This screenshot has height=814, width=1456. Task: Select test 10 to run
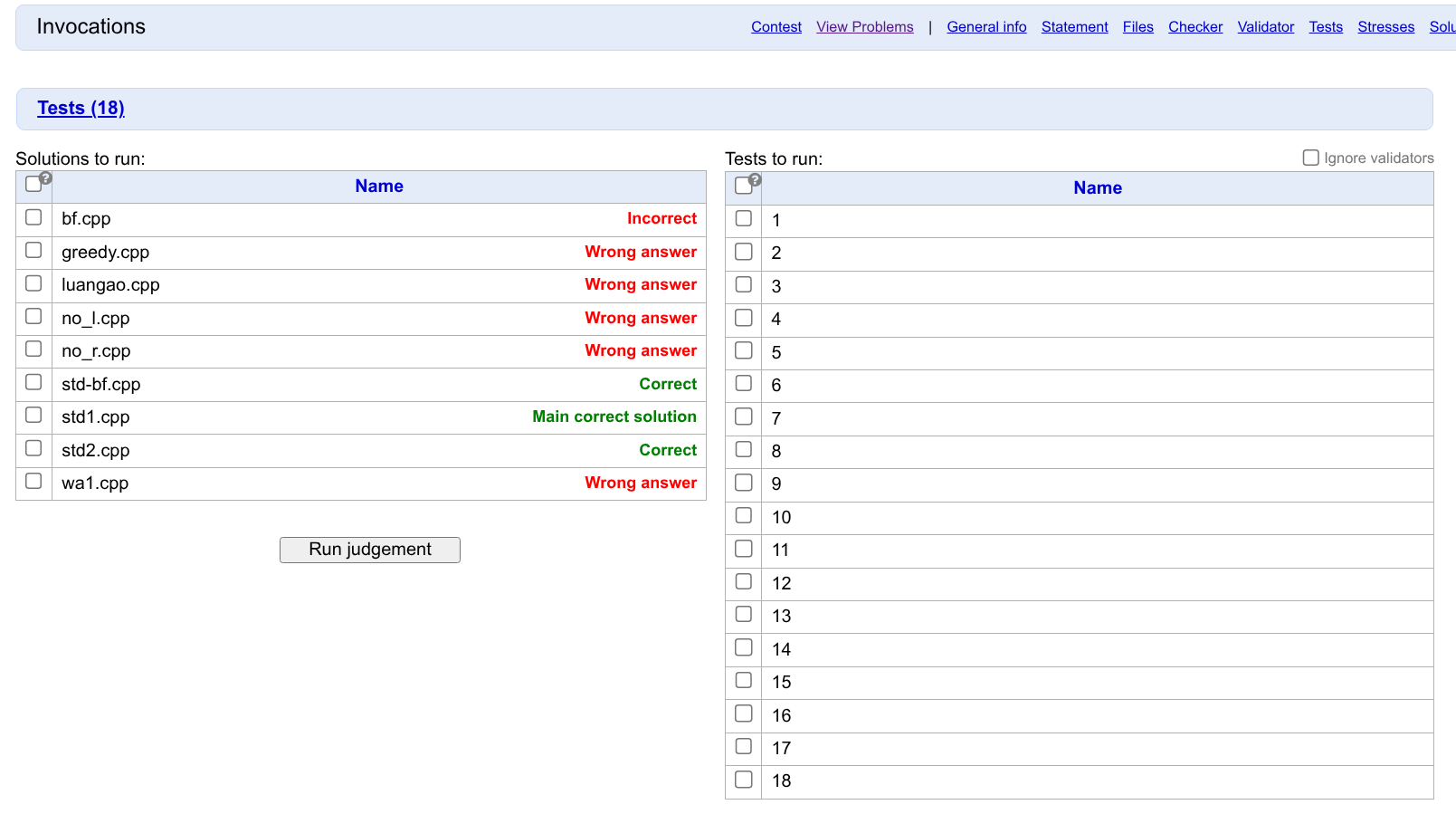tap(744, 515)
